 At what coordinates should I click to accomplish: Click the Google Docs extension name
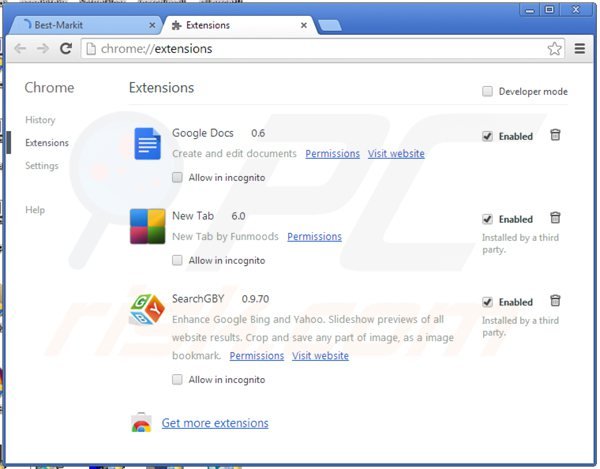click(203, 133)
